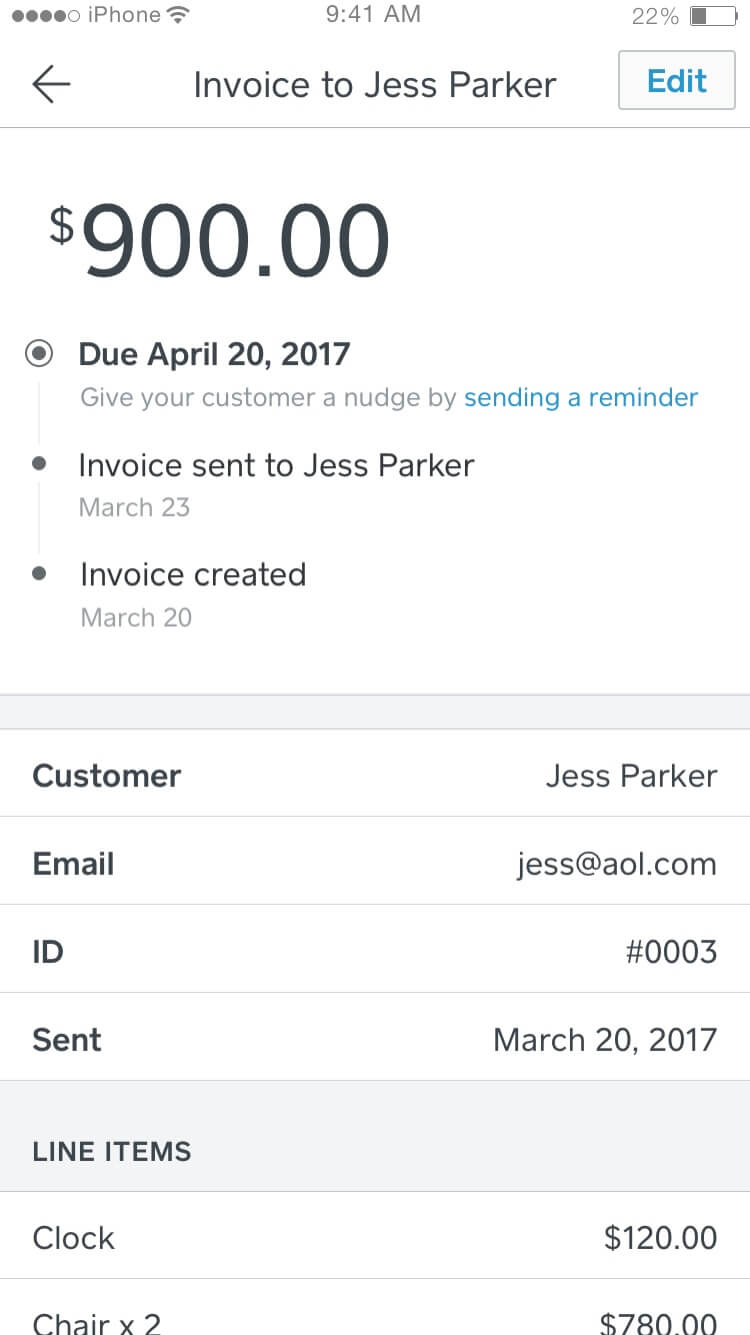This screenshot has width=750, height=1335.
Task: Open the Clock line item
Action: coord(375,1236)
